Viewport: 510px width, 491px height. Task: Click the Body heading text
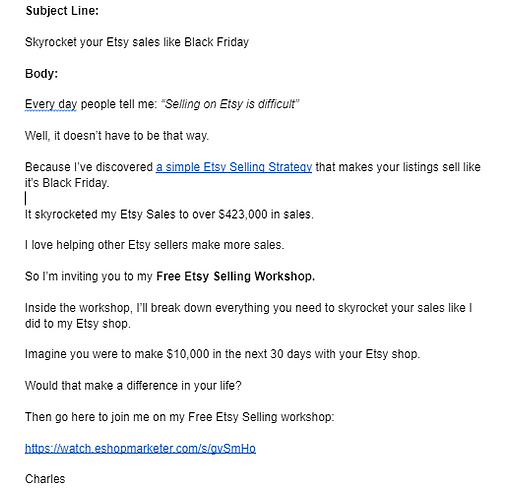[41, 73]
